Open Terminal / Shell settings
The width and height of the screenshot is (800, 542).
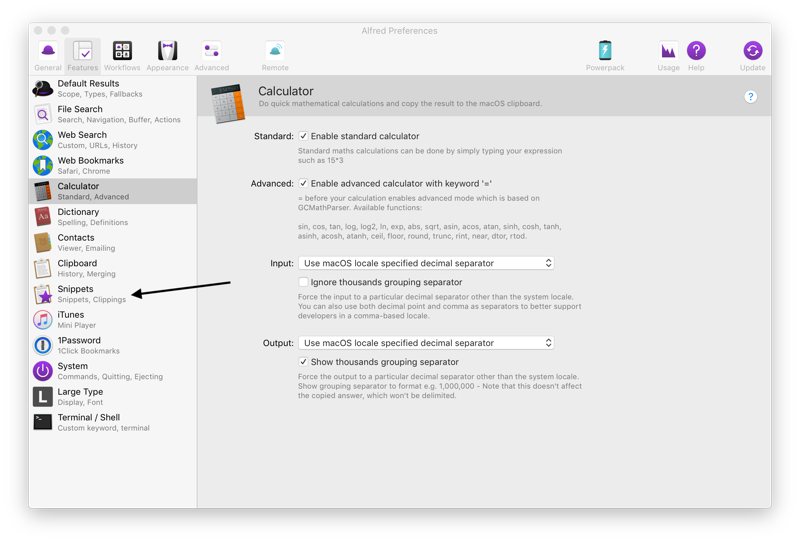tap(113, 422)
